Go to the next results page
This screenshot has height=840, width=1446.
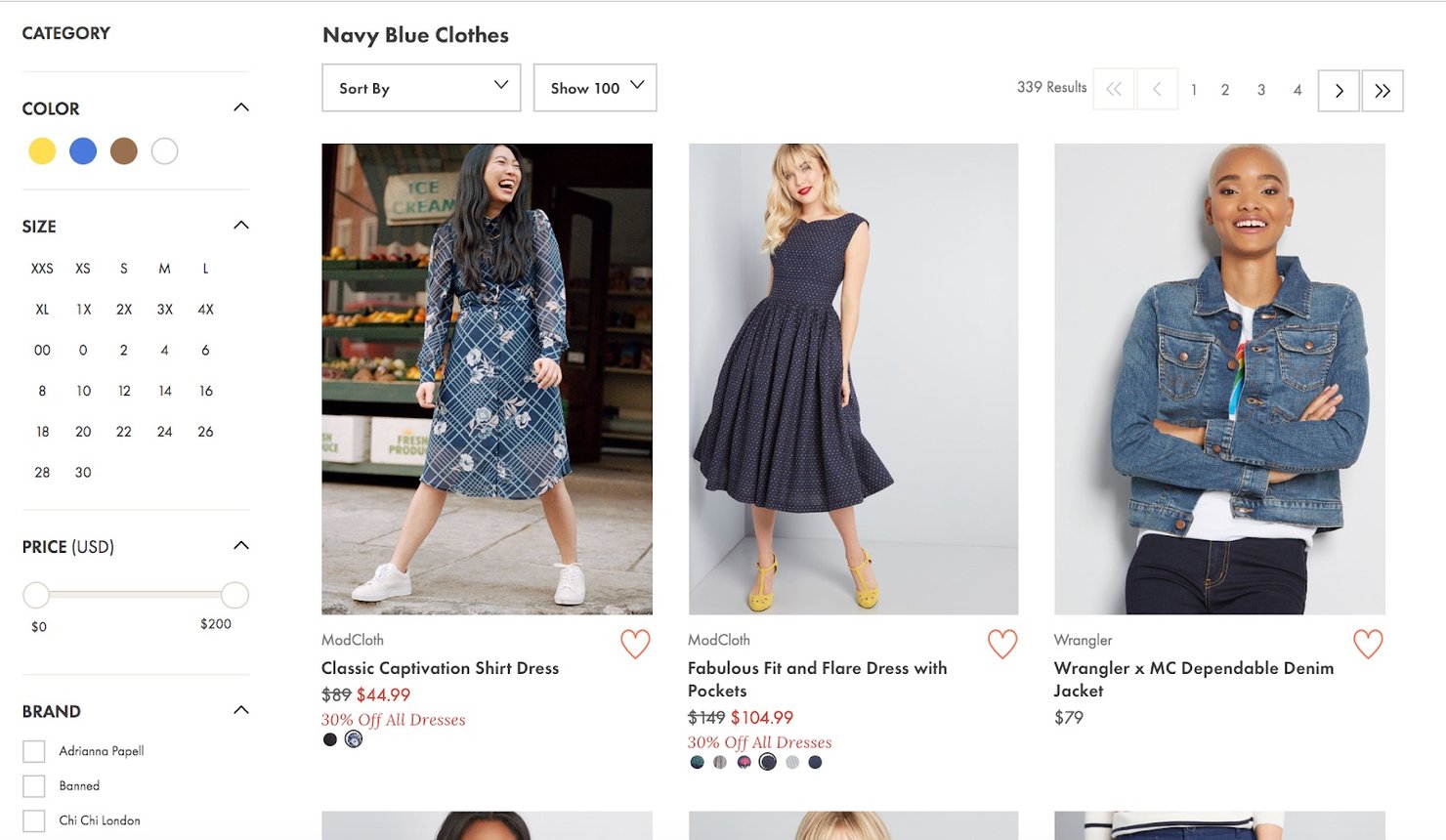(1338, 90)
